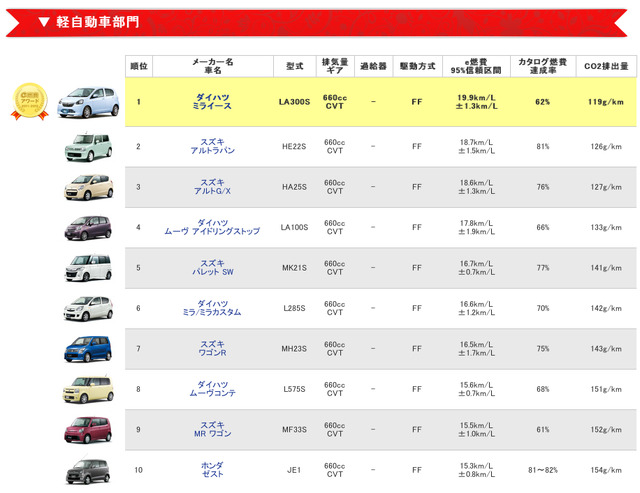The width and height of the screenshot is (640, 493).
Task: Select the スズキ ワゴンR link
Action: 212,349
